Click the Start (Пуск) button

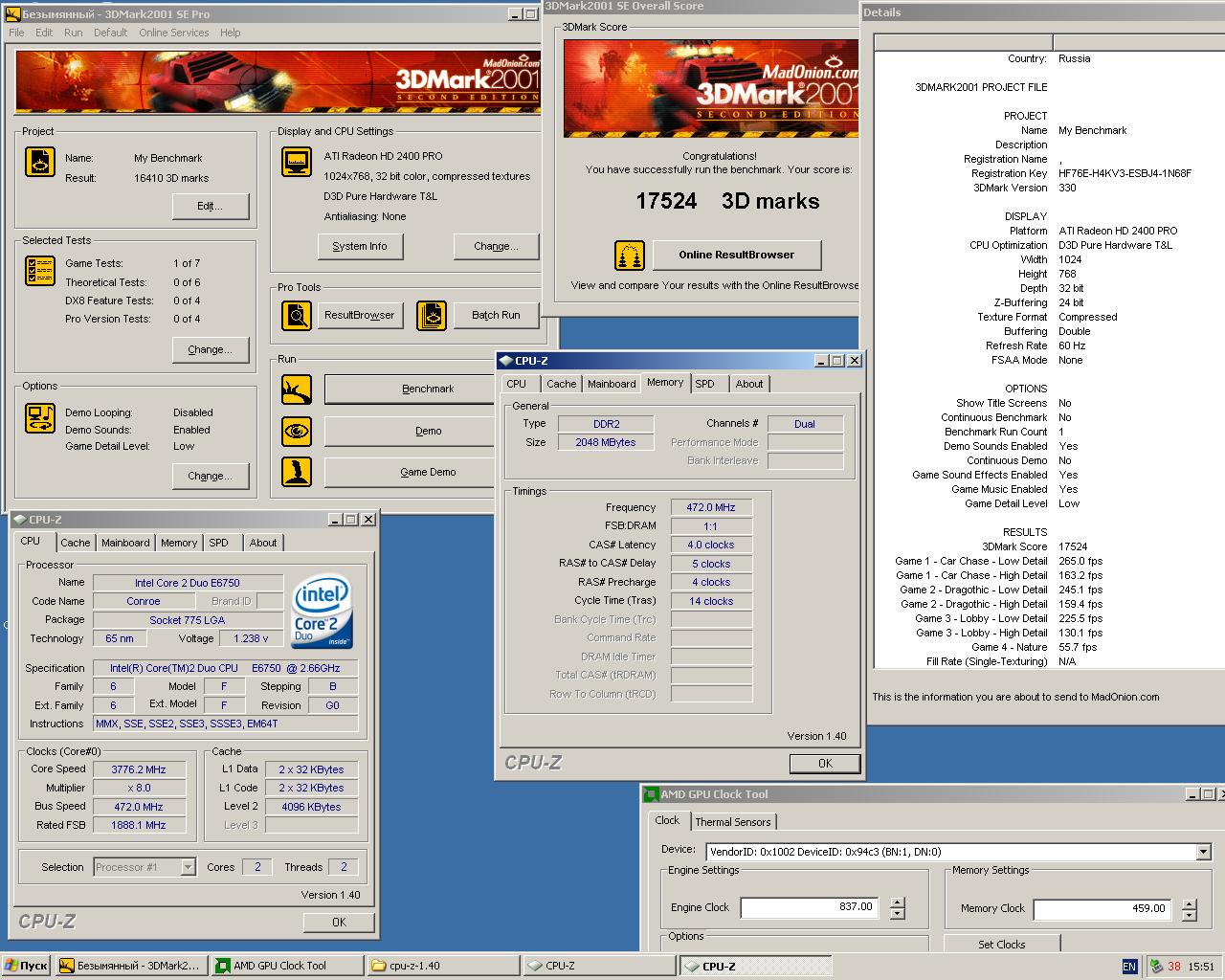tap(27, 966)
